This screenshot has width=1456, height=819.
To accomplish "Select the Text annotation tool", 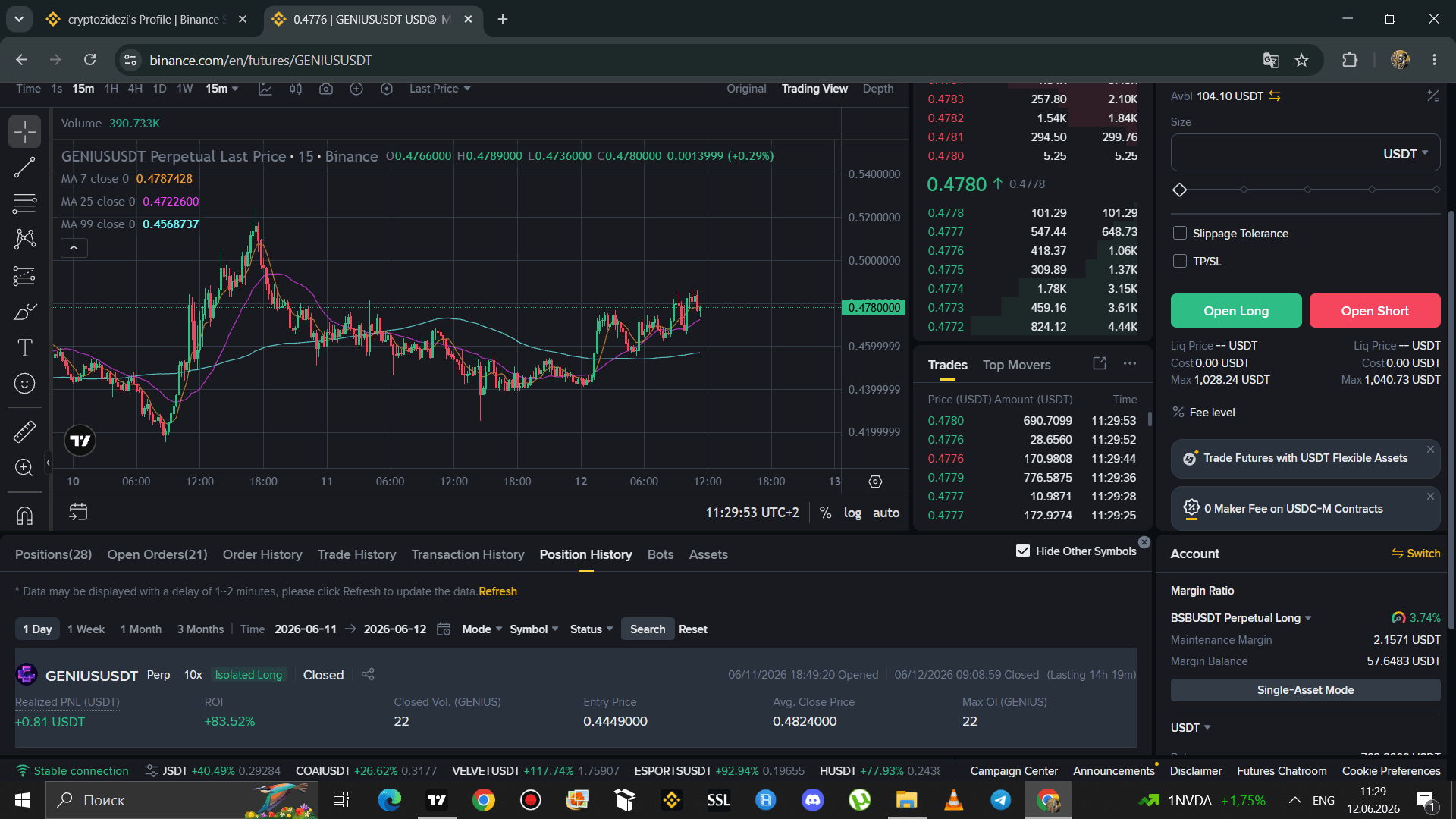I will 25,348.
